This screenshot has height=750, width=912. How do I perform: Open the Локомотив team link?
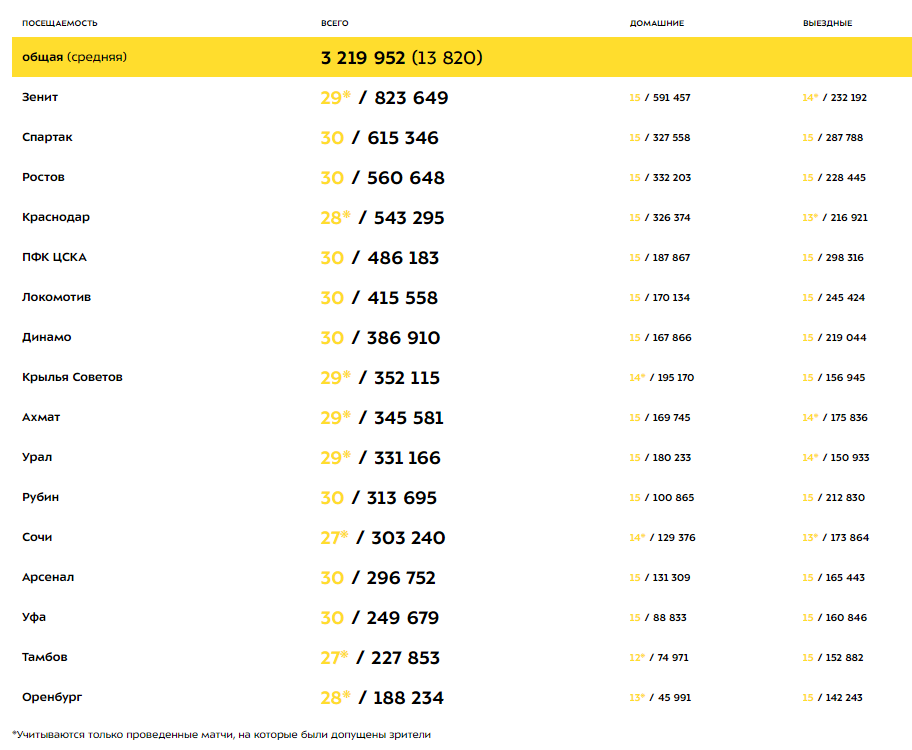(58, 297)
